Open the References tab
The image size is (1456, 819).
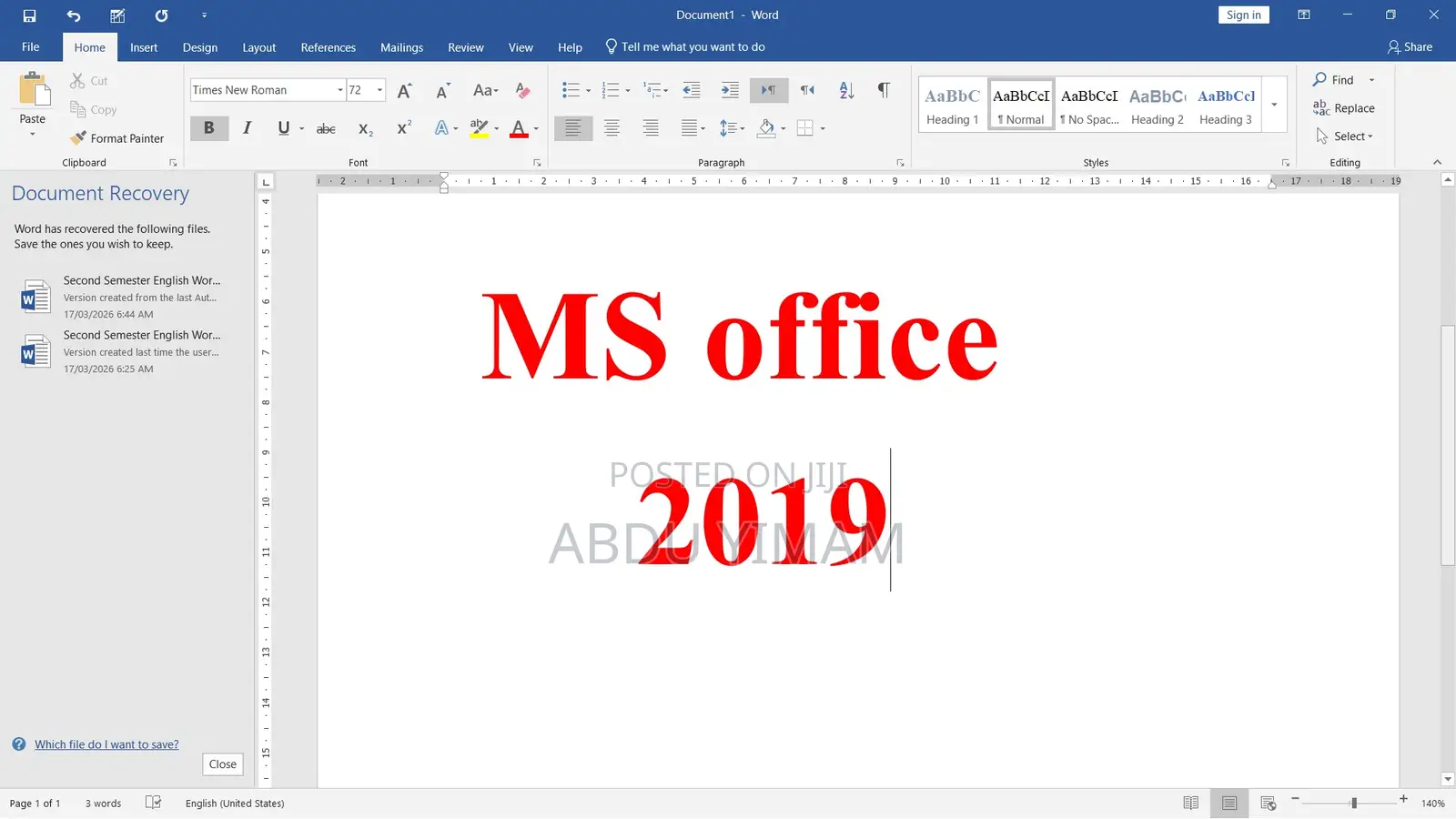tap(329, 47)
